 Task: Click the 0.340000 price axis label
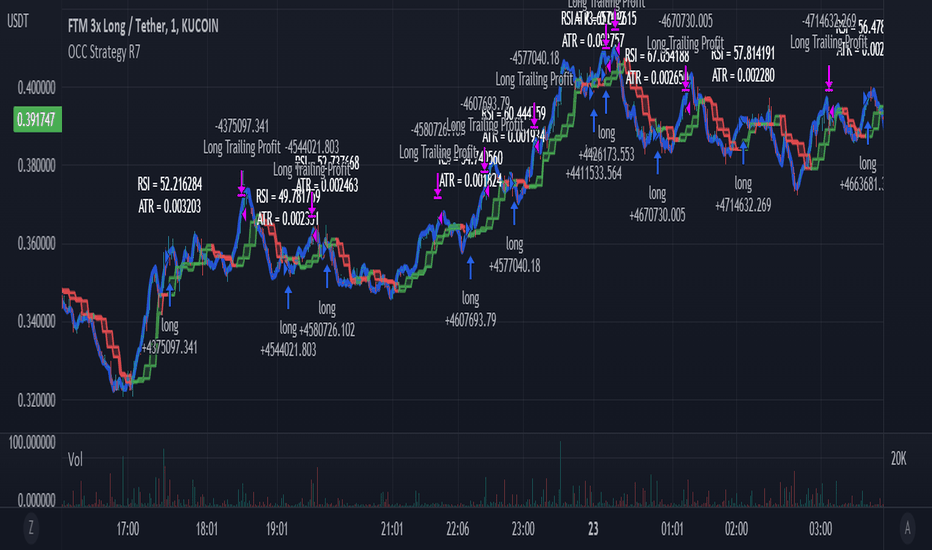[36, 322]
